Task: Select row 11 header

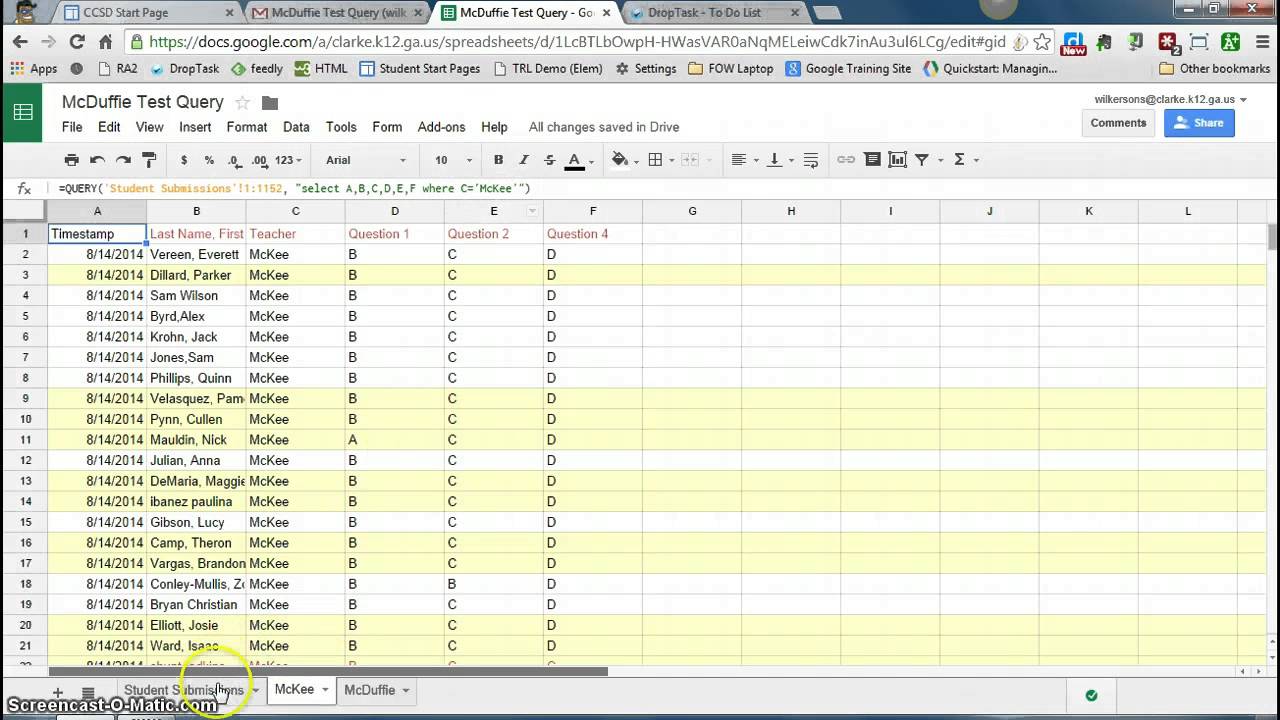Action: (25, 440)
